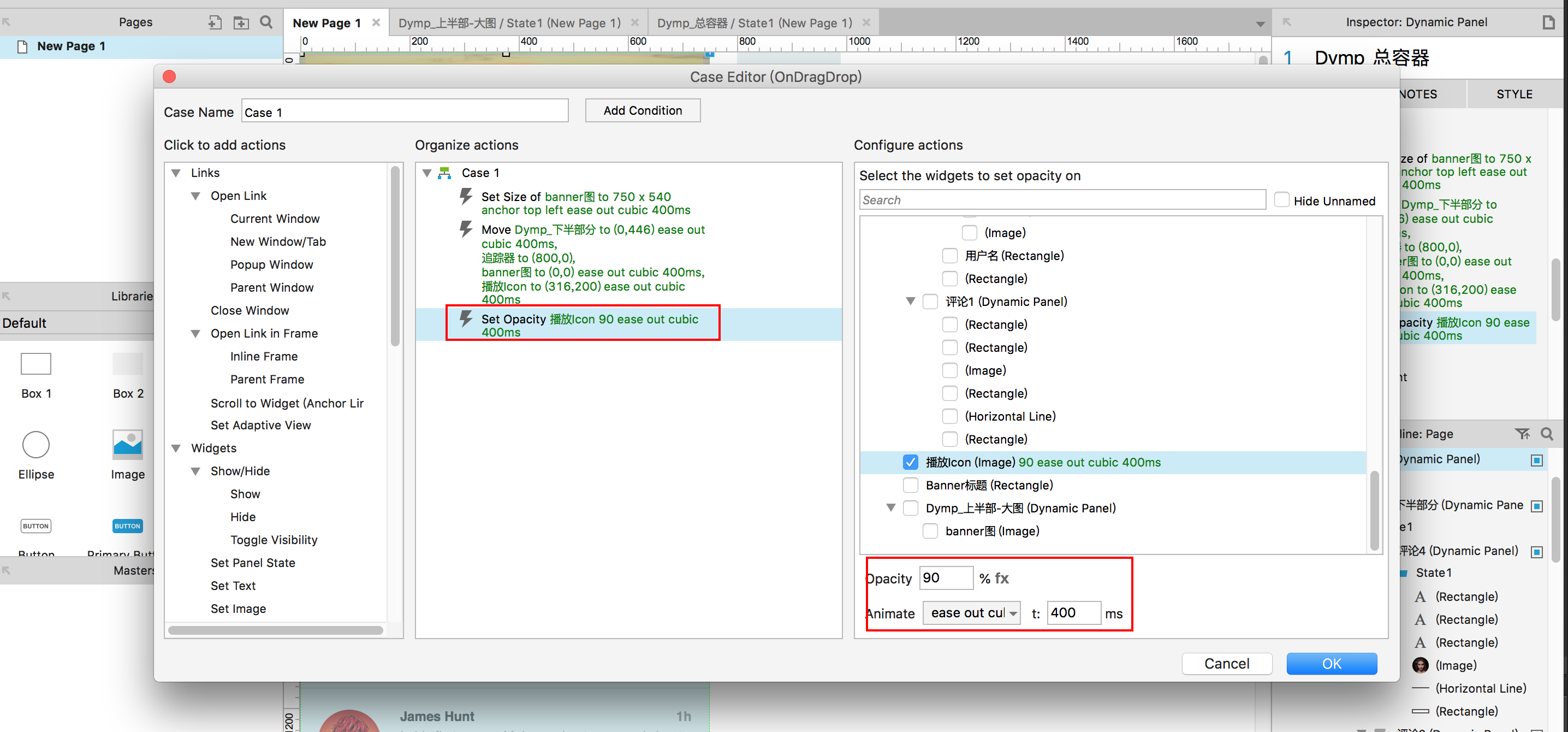Collapse the 评论1 Dynamic Panel tree node
Image resolution: width=1568 pixels, height=732 pixels.
coord(910,302)
